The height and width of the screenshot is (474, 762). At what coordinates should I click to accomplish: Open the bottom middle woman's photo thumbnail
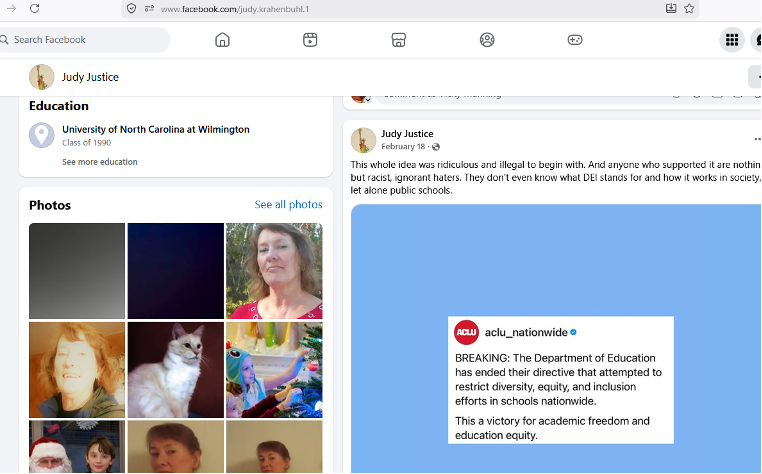pos(175,447)
